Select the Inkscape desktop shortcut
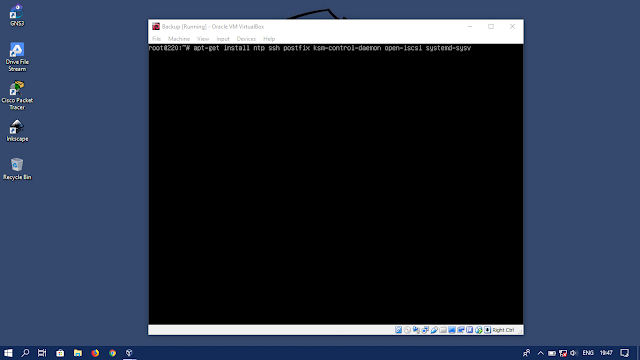 point(17,131)
